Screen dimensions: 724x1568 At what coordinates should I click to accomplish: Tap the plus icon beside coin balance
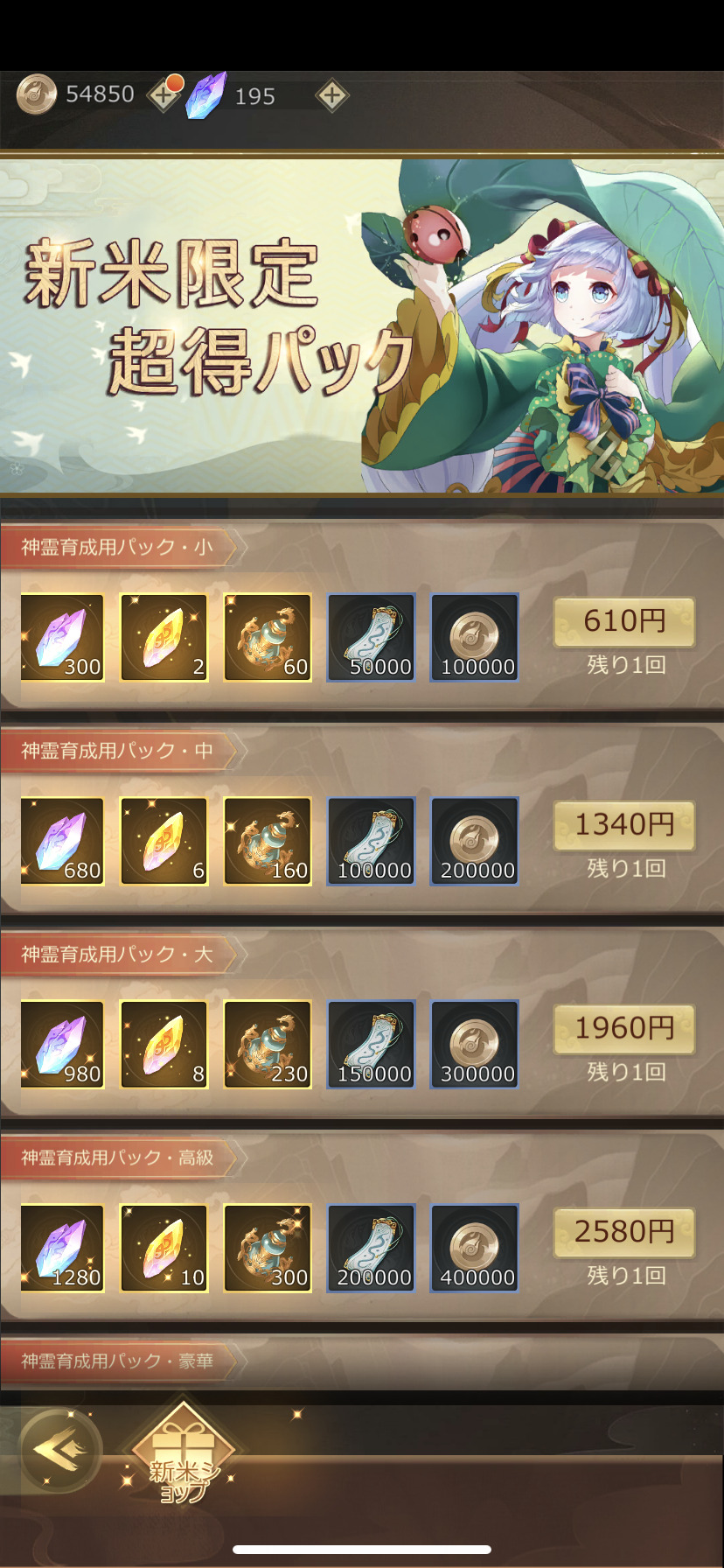pos(163,94)
